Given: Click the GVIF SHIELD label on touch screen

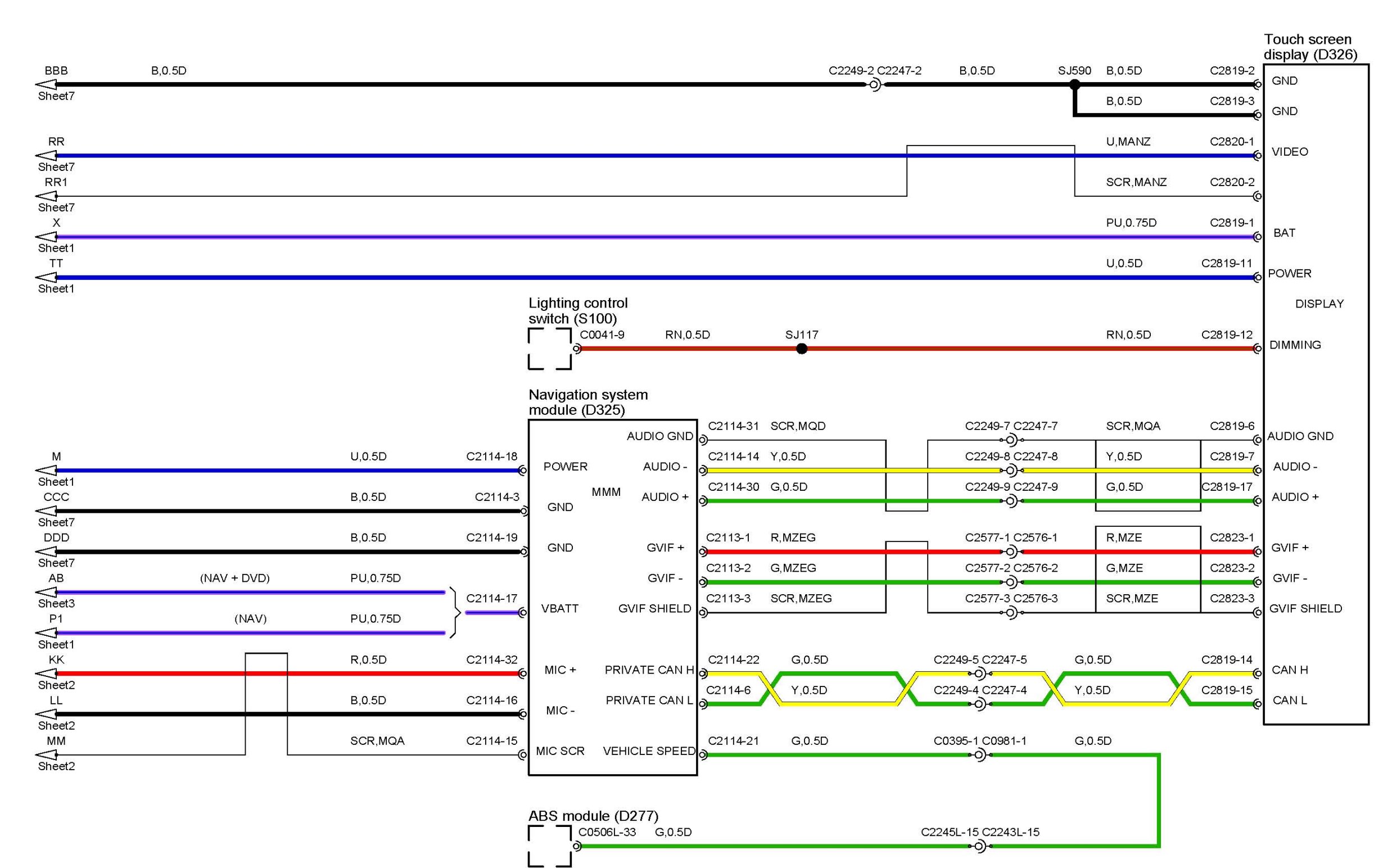Looking at the screenshot, I should [x=1305, y=608].
